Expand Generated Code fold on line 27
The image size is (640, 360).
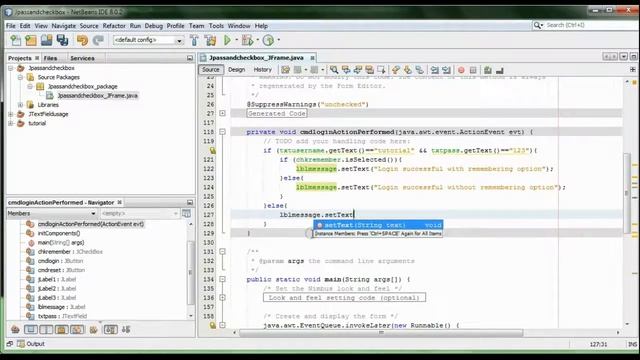click(x=222, y=113)
